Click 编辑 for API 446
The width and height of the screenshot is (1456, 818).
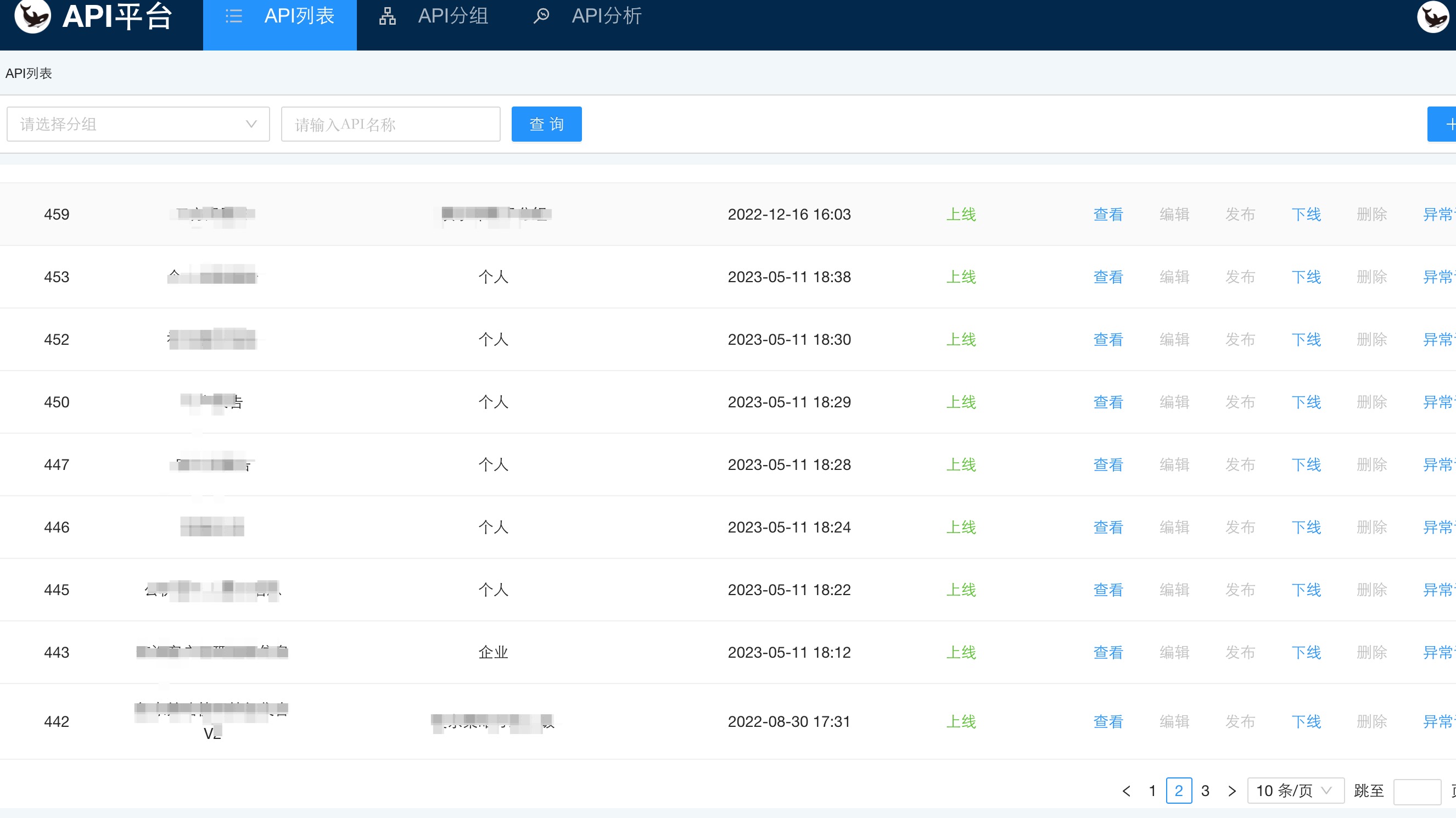[1174, 527]
